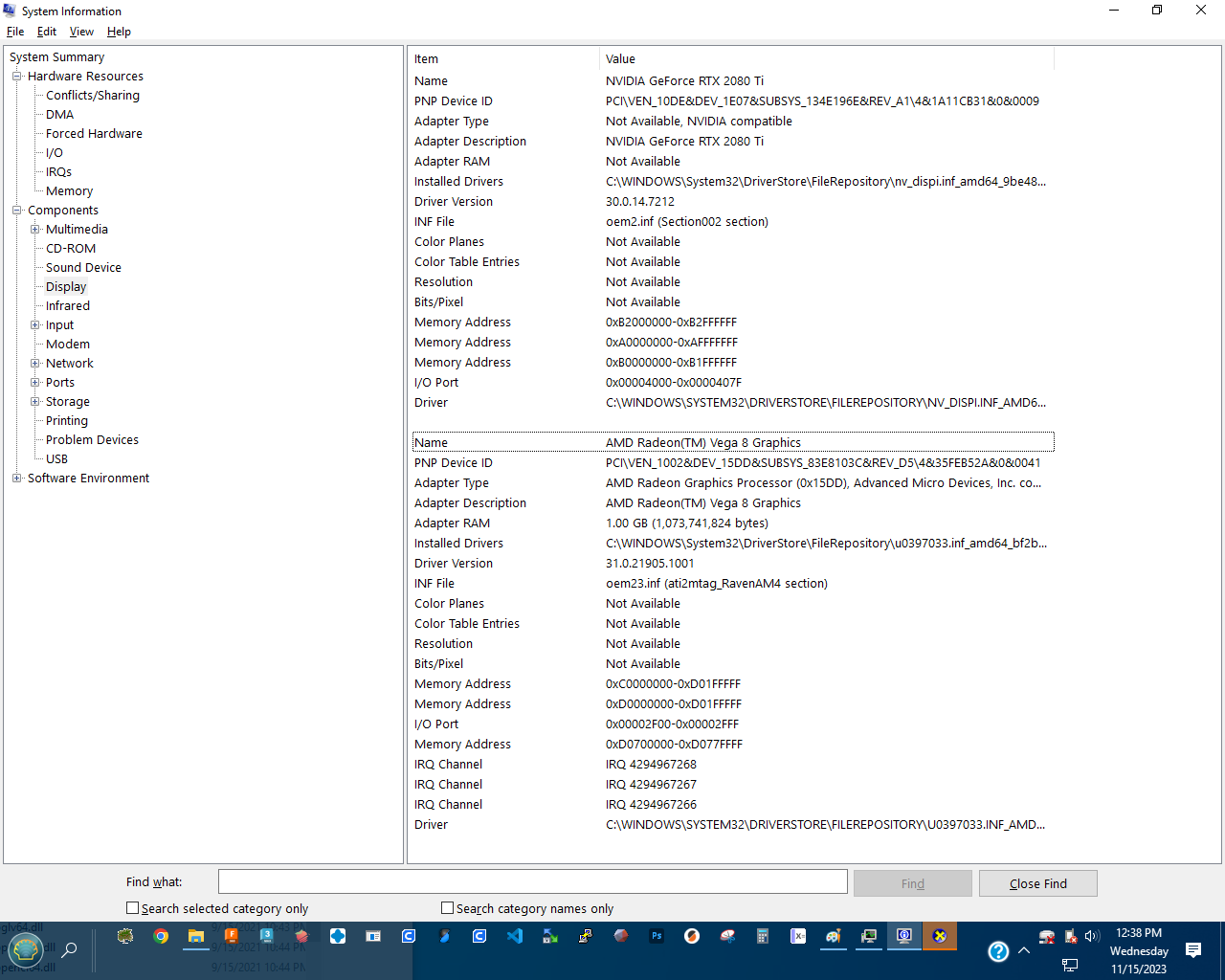1225x980 pixels.
Task: Open Photoshop from the taskbar
Action: coord(656,936)
